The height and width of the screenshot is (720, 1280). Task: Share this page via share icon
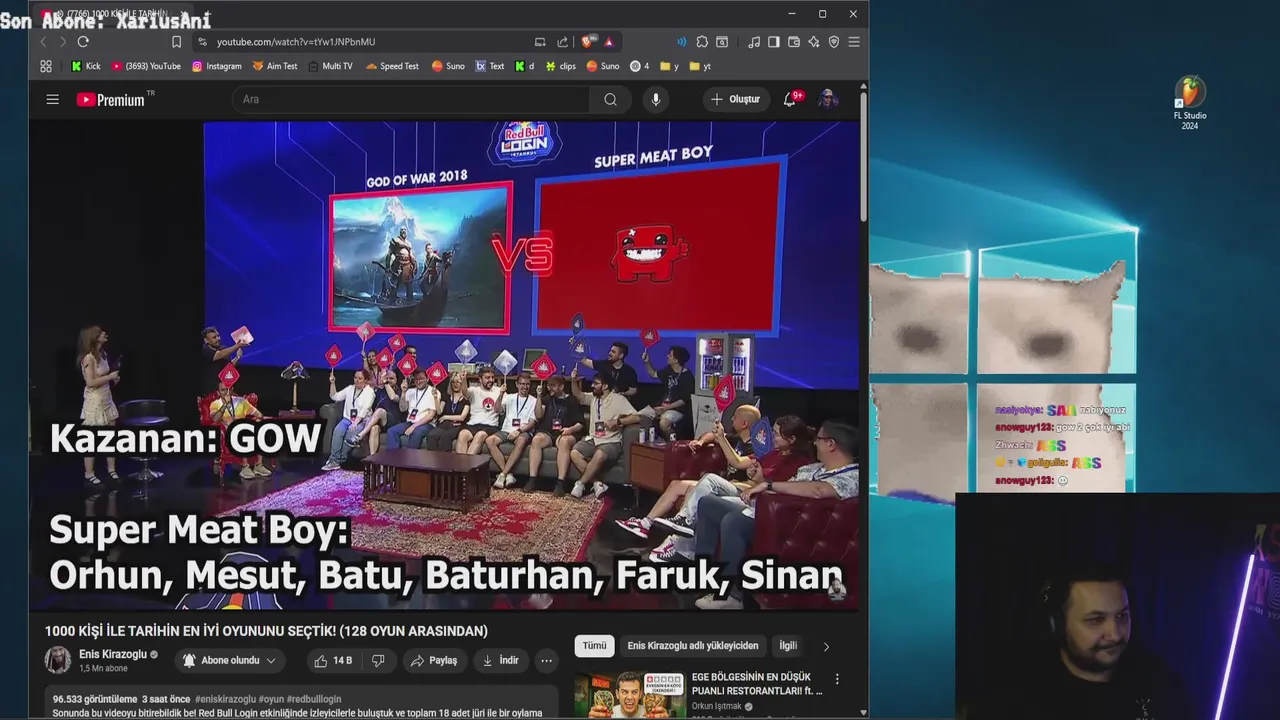[562, 42]
